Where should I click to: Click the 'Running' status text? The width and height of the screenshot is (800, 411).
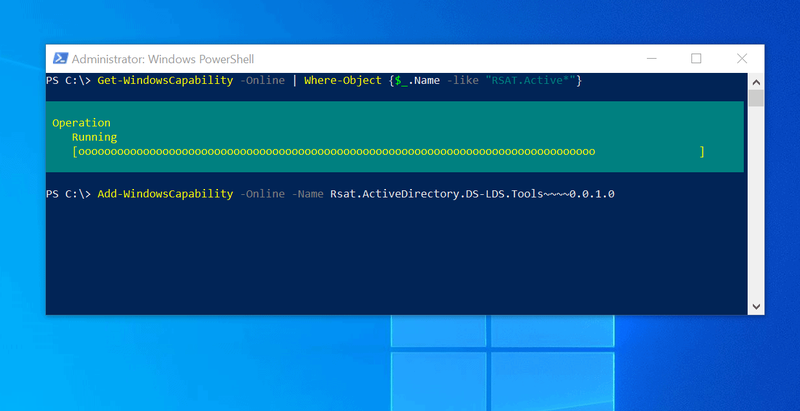point(94,137)
